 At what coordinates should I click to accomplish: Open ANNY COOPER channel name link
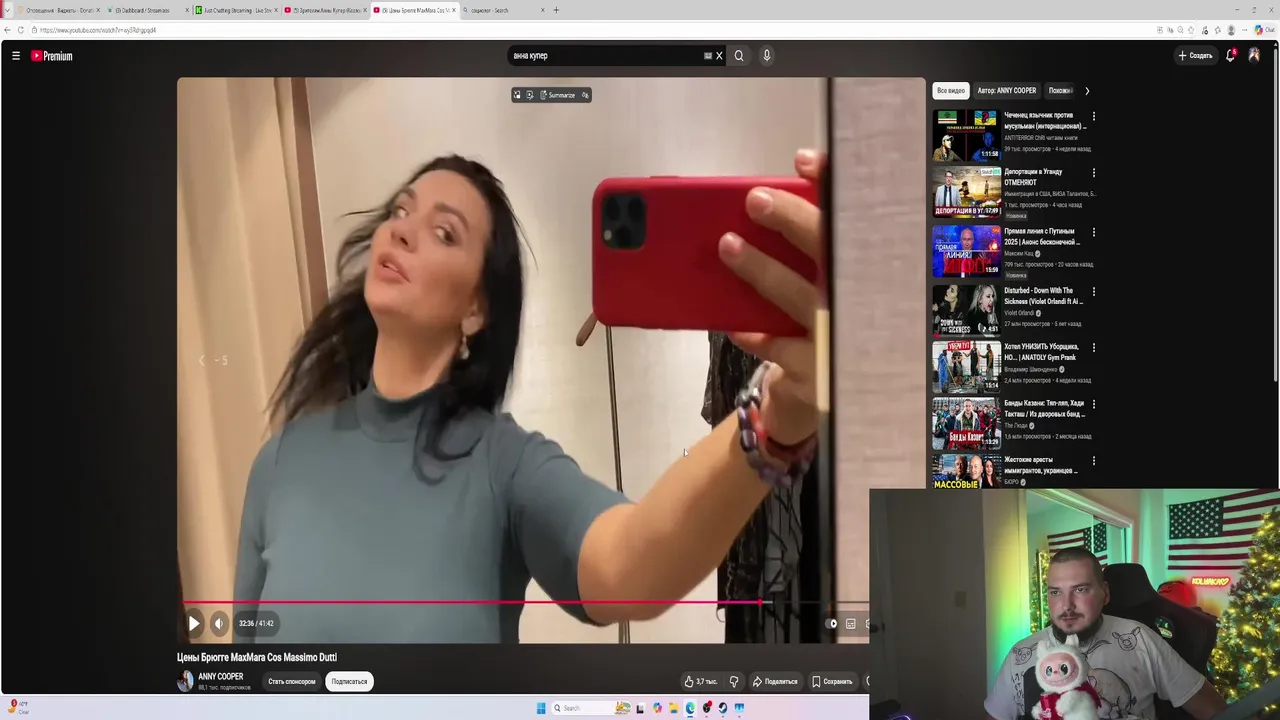click(x=220, y=677)
